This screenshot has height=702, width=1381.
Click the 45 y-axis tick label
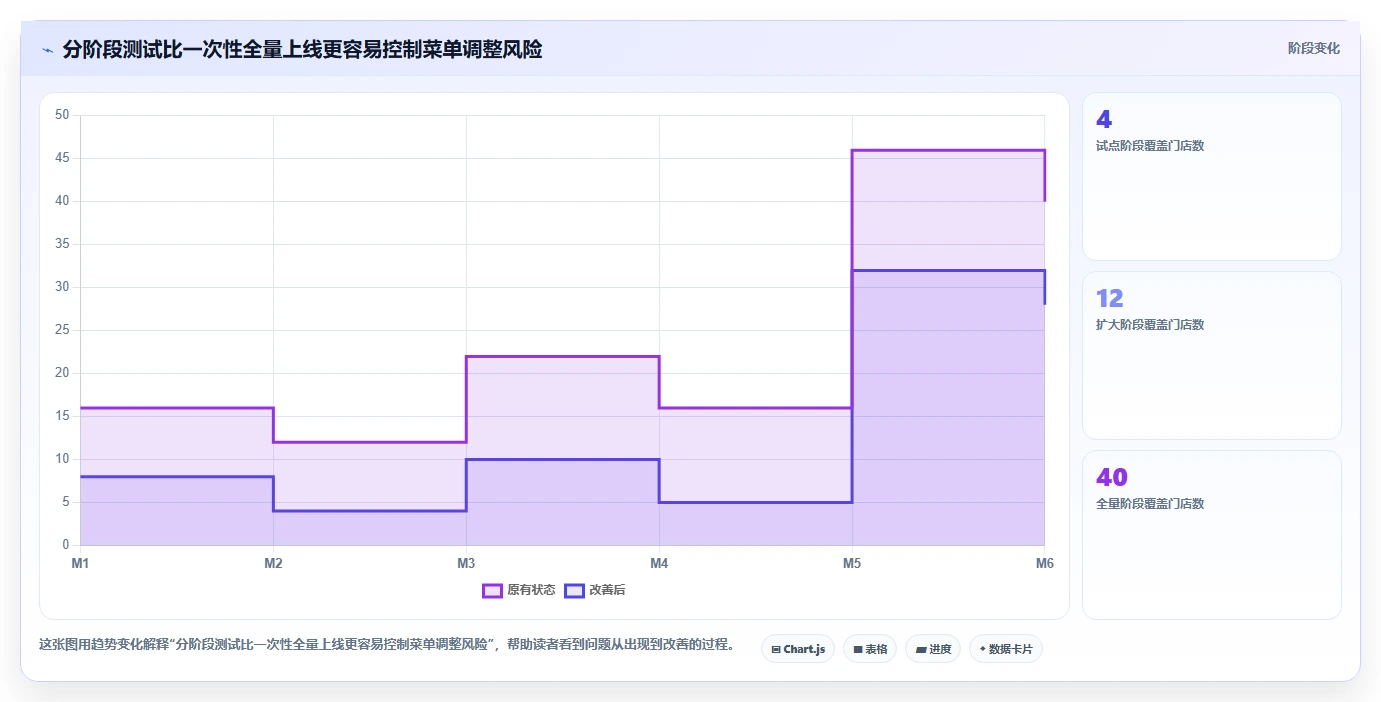point(62,158)
